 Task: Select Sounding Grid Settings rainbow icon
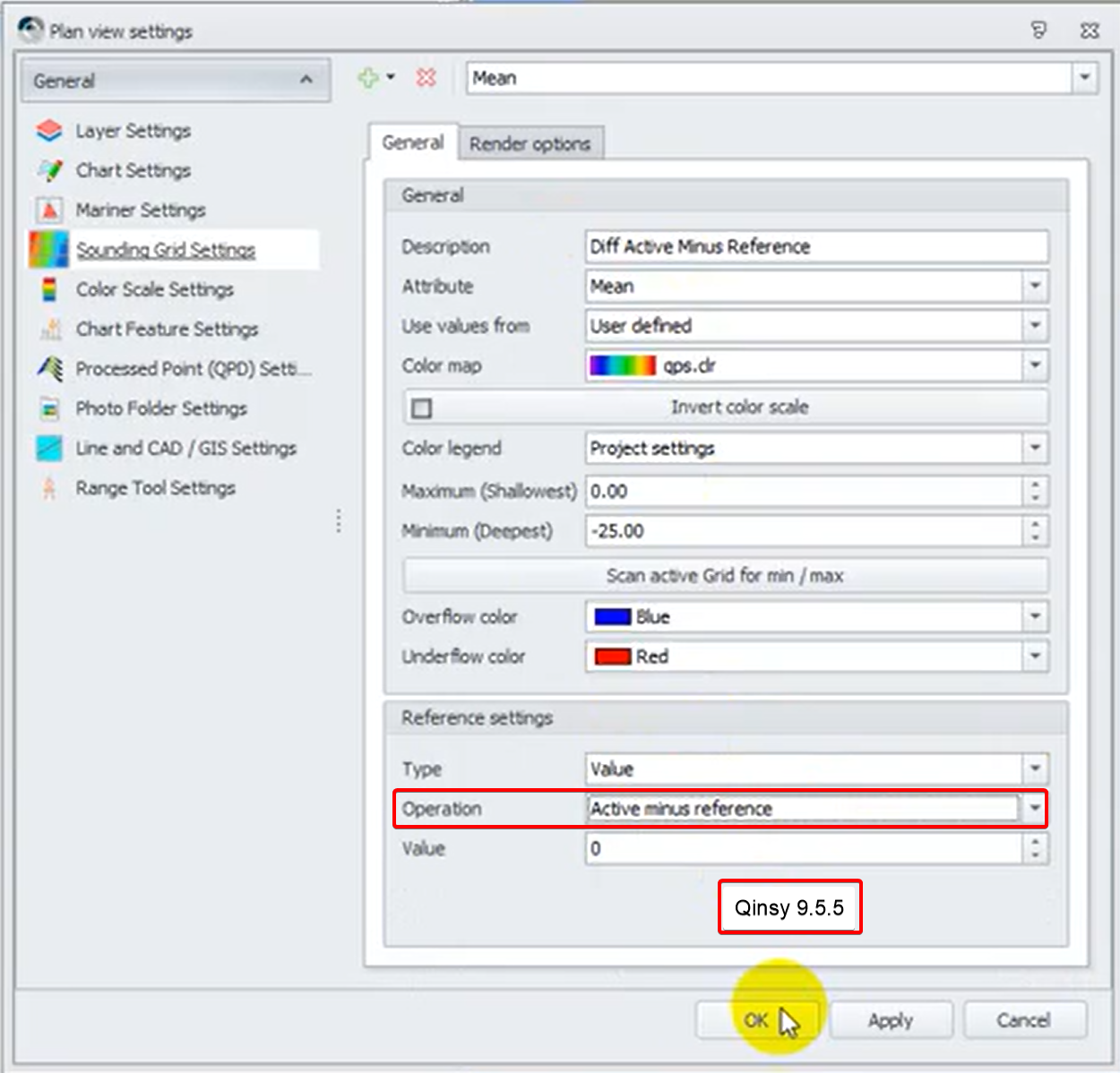coord(48,250)
